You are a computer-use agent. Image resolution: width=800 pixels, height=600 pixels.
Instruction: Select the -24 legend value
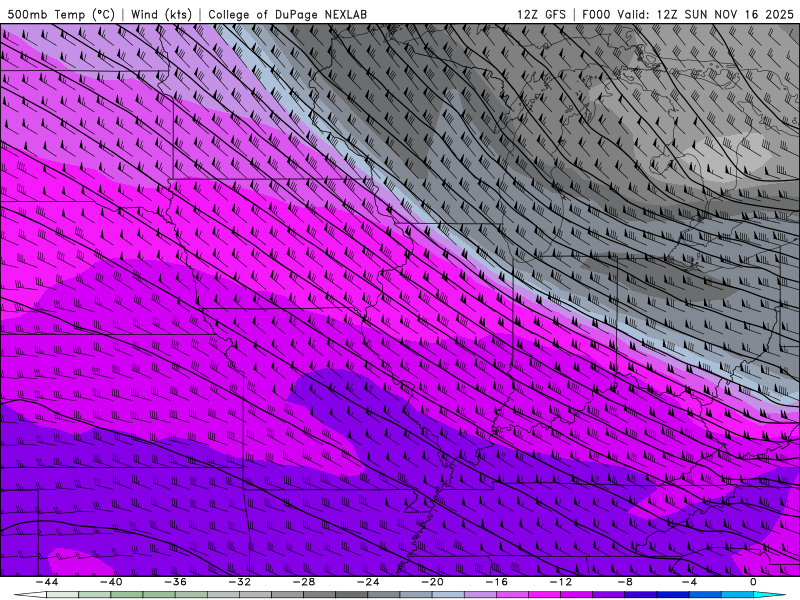click(x=368, y=582)
